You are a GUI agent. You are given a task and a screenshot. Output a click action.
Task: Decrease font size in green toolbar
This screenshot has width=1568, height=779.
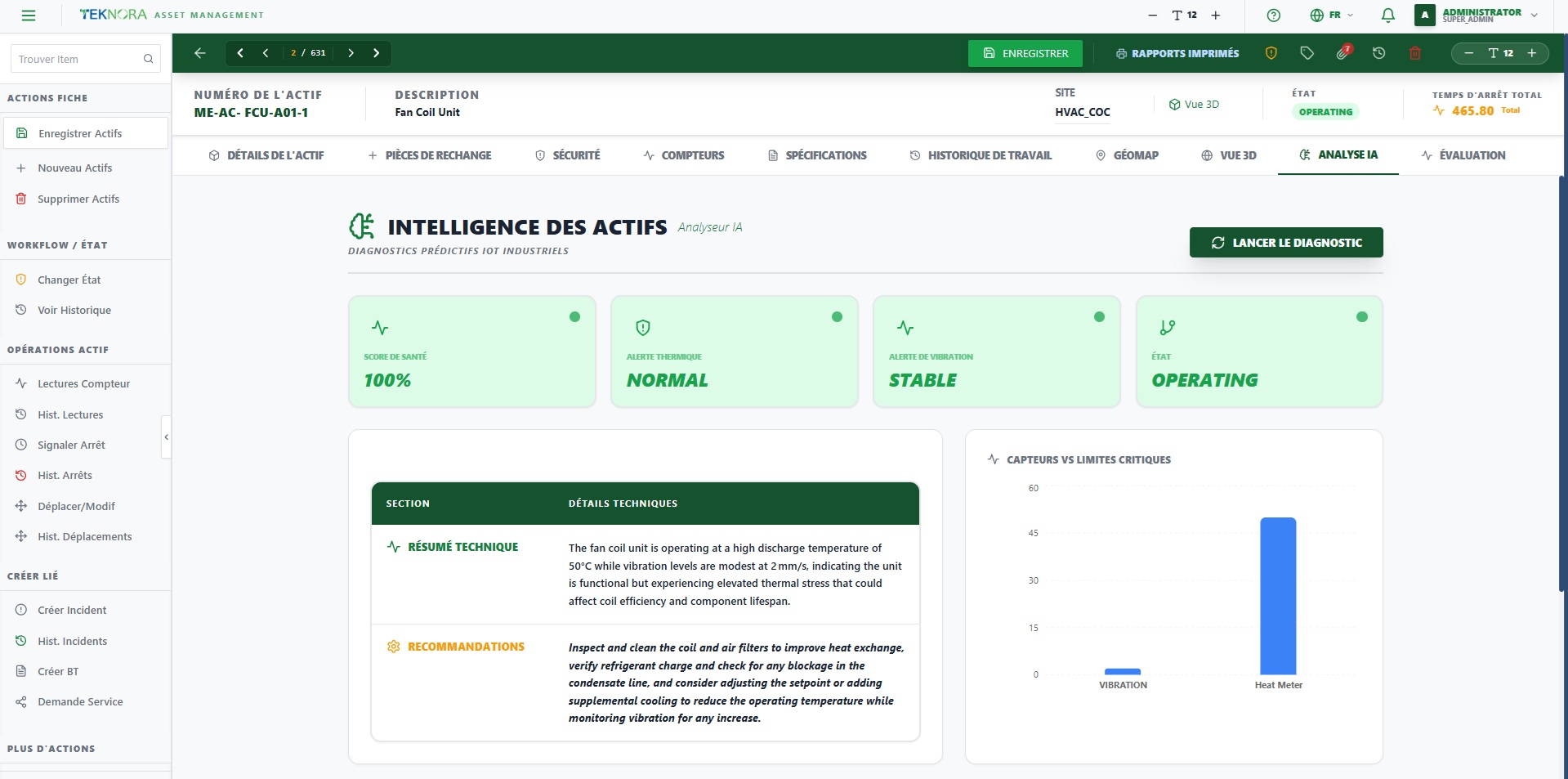pos(1468,53)
